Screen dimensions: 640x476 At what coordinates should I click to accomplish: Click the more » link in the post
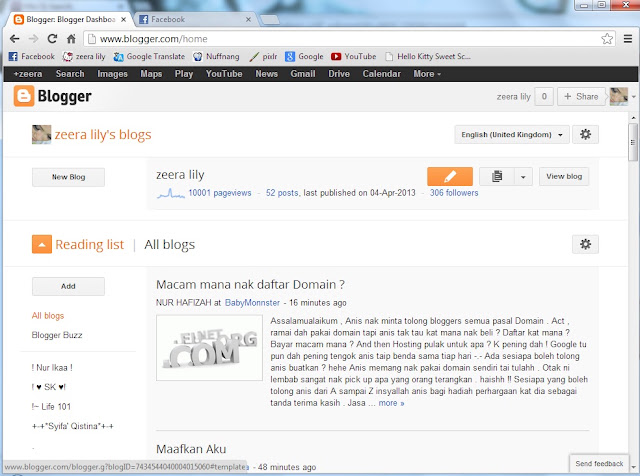pos(391,403)
